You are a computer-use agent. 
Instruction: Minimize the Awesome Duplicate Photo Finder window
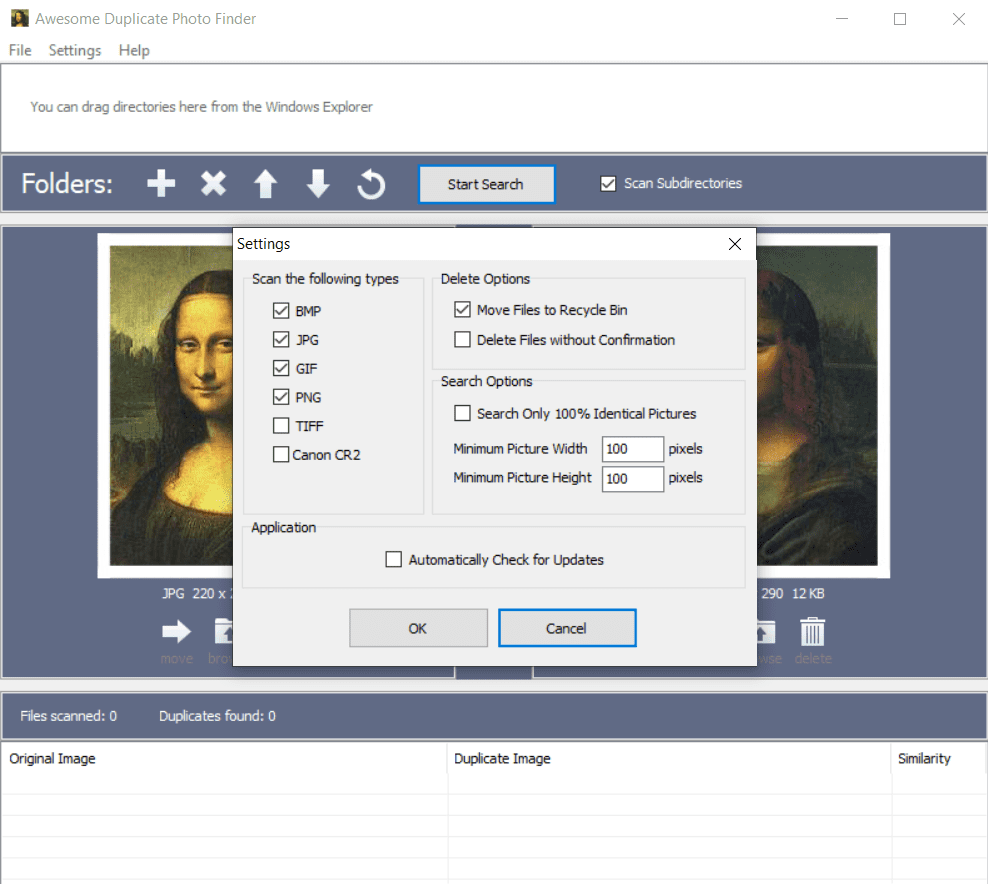point(842,19)
